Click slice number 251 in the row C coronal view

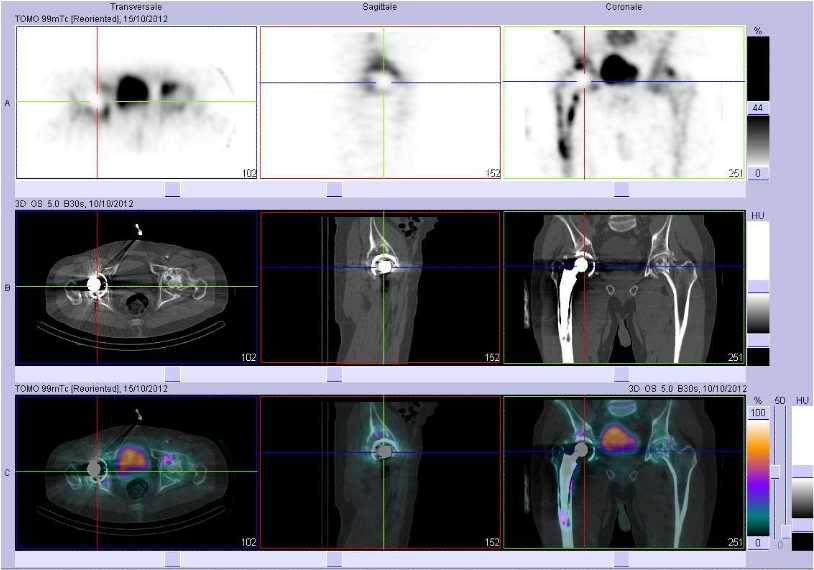tap(736, 542)
